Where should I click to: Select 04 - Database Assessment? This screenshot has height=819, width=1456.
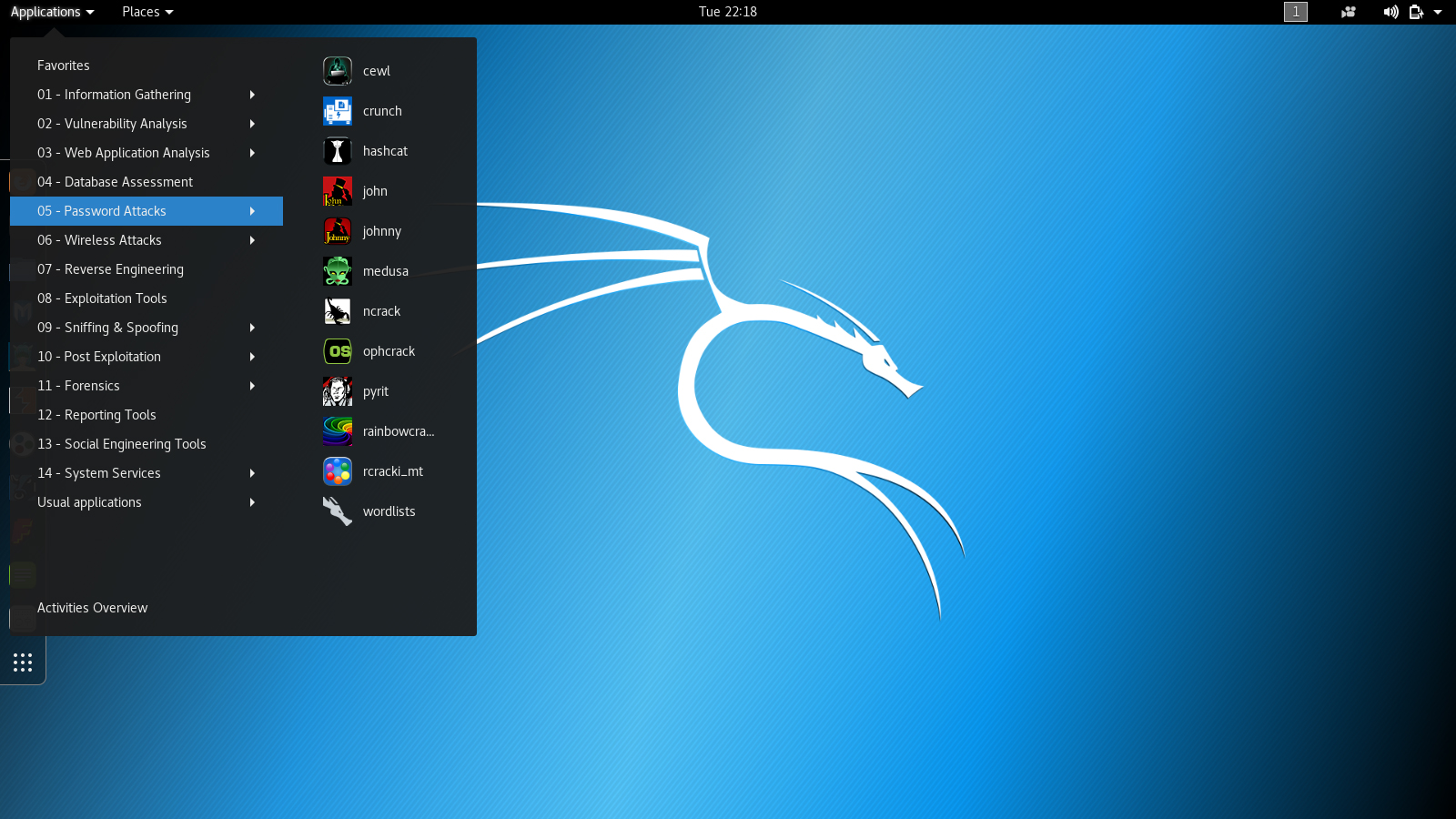click(147, 182)
